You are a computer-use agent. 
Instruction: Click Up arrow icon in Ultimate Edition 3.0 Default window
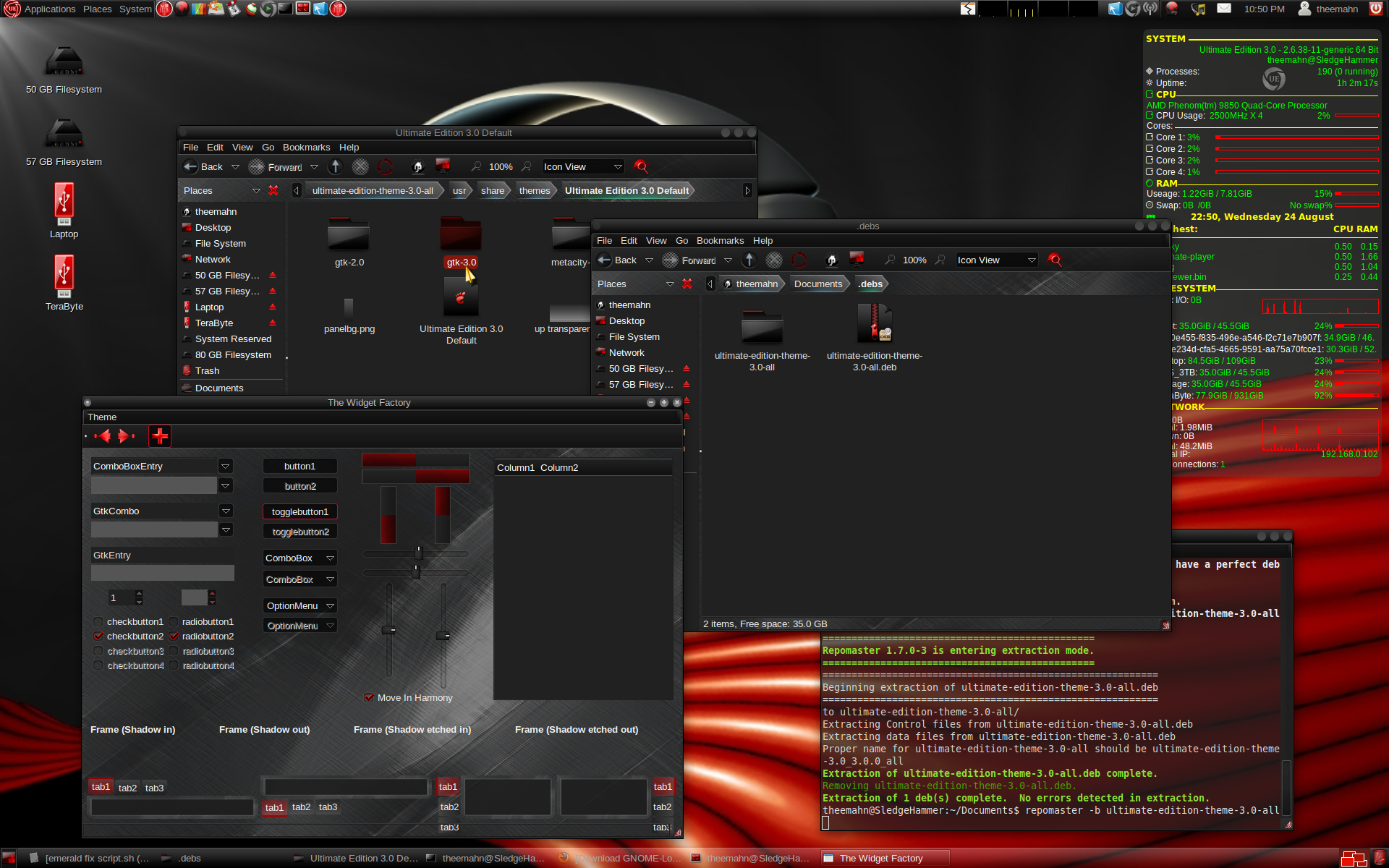point(336,167)
